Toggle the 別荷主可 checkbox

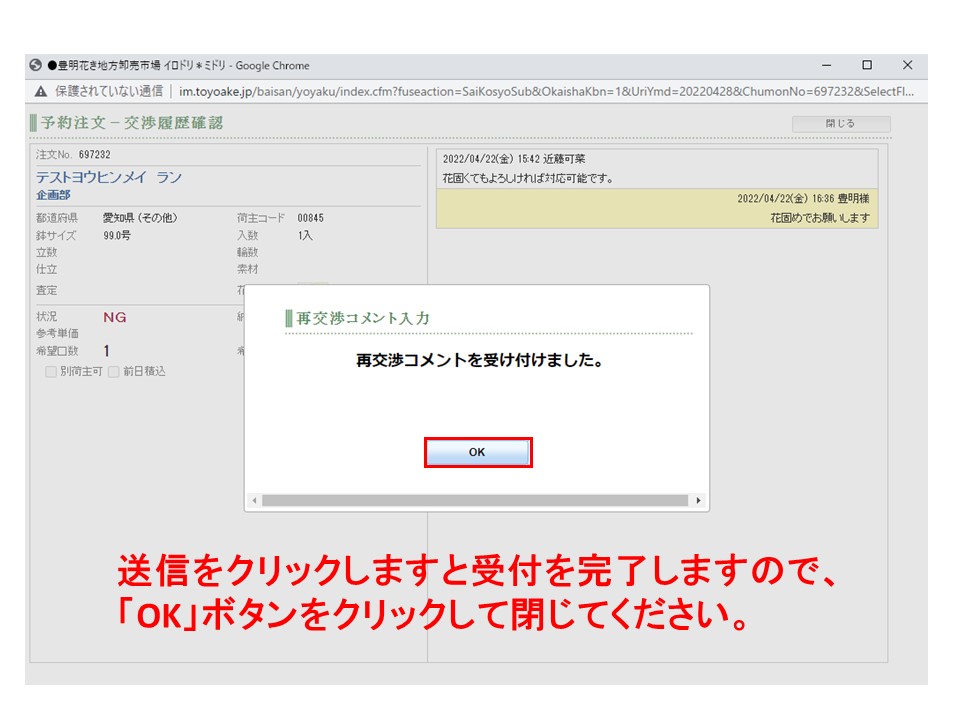tap(51, 371)
